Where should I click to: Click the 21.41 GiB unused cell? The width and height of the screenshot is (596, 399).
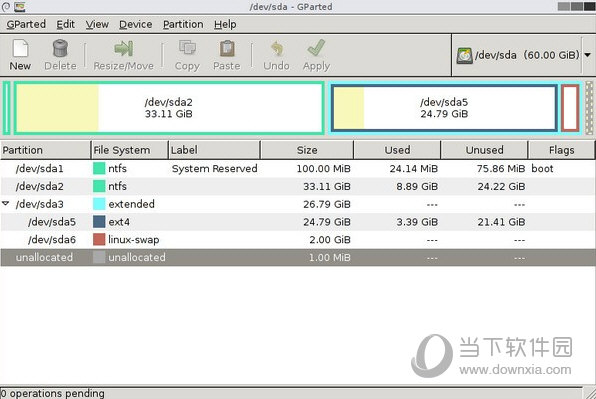pos(501,222)
